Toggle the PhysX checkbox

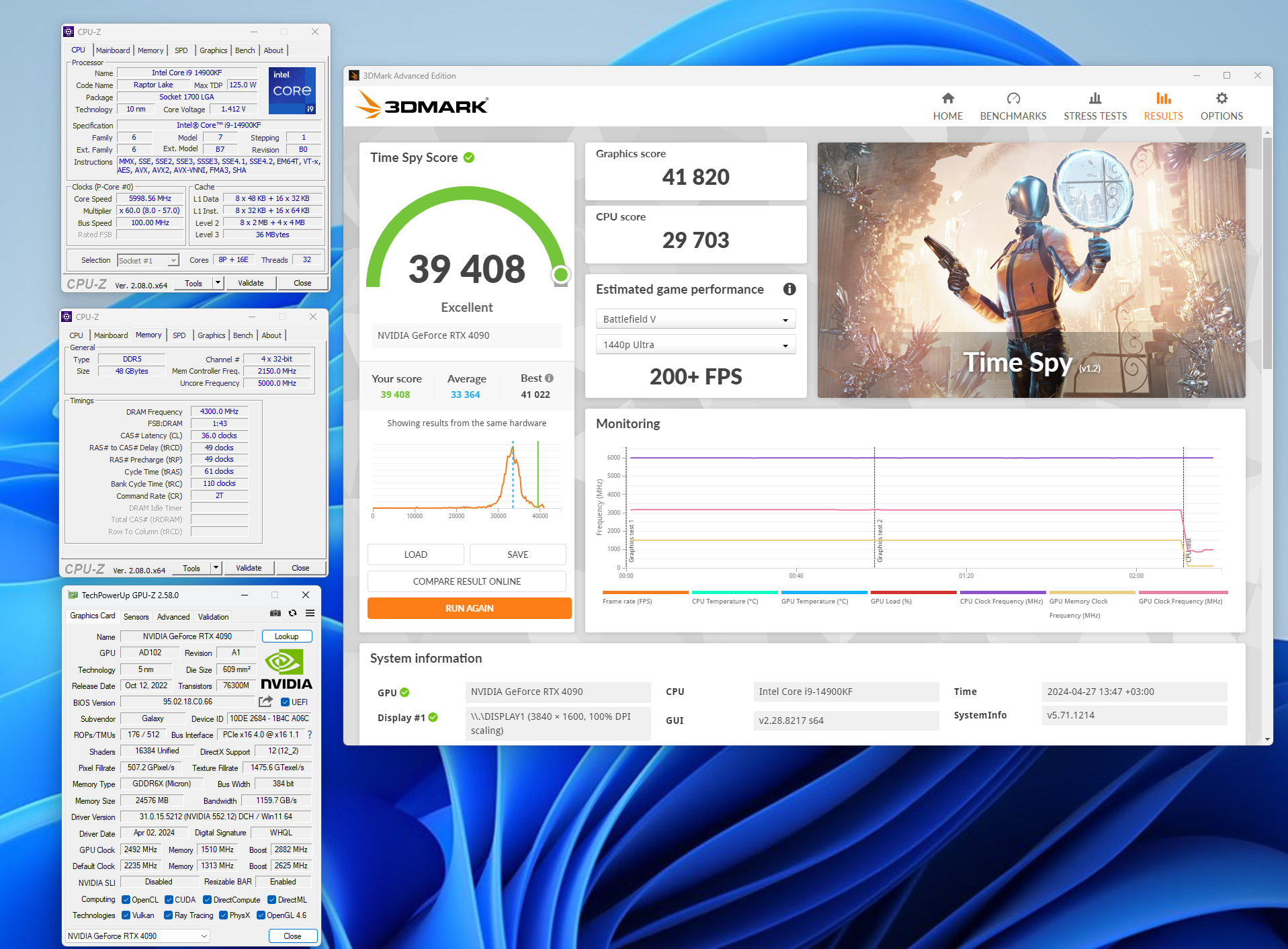(x=224, y=915)
